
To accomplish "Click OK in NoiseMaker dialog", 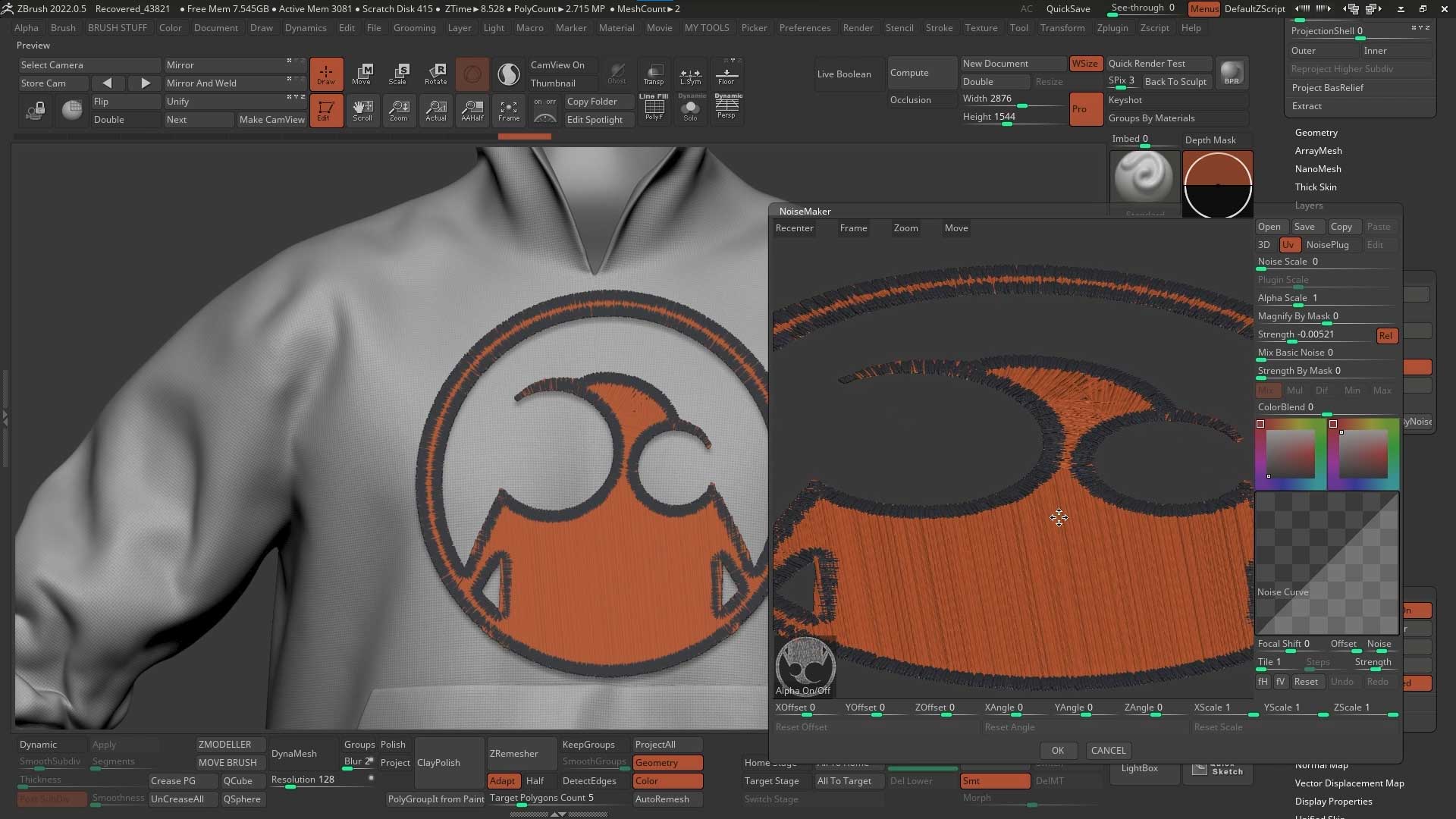I will (x=1057, y=751).
